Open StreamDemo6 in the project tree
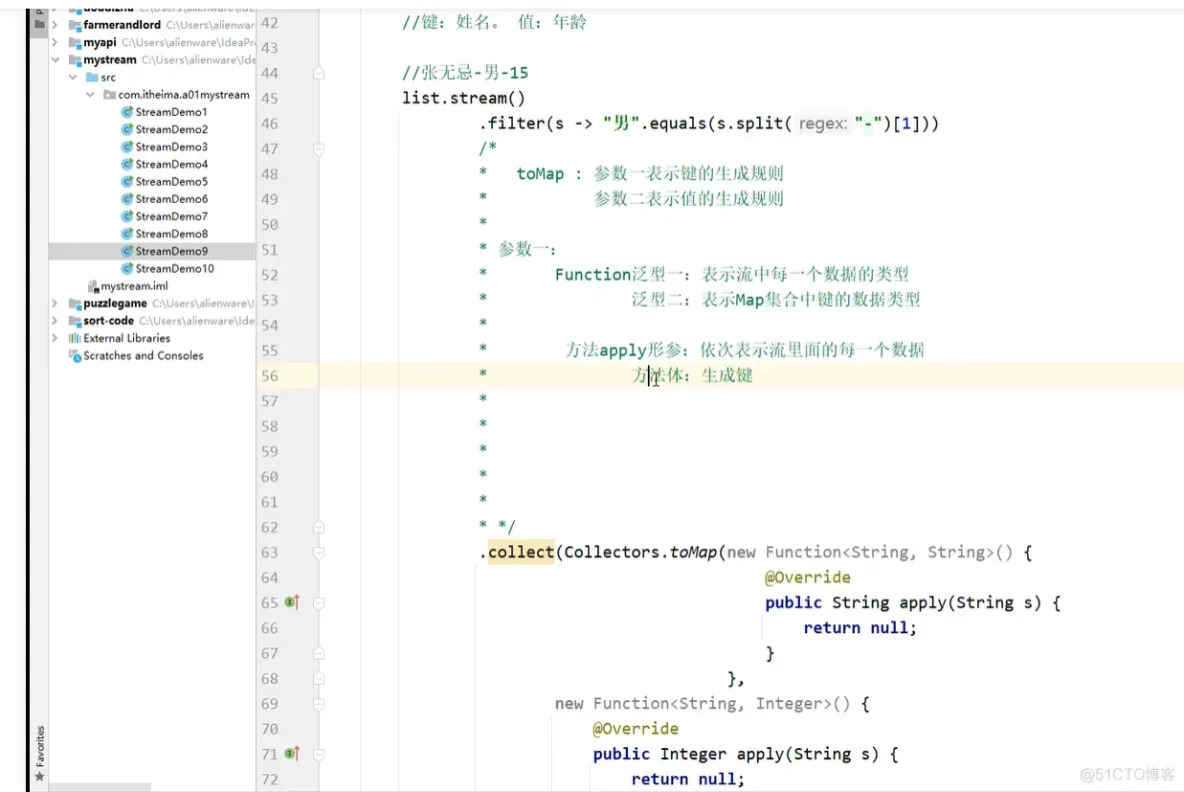This screenshot has width=1184, height=792. coord(171,199)
